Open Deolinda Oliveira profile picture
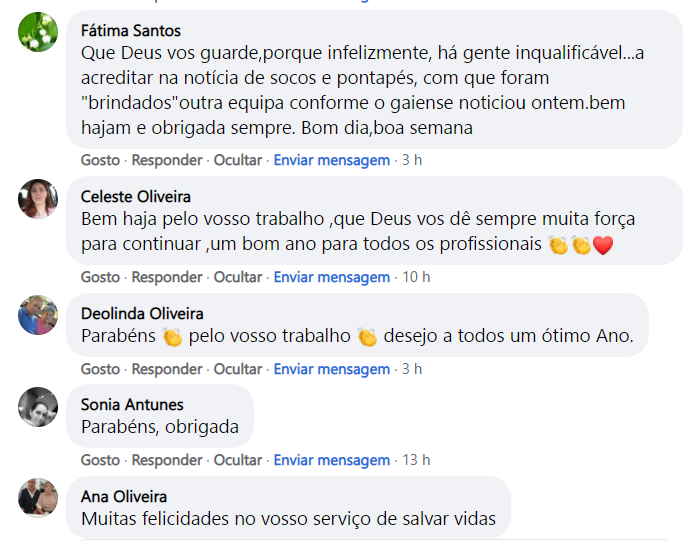687x541 pixels. [39, 315]
